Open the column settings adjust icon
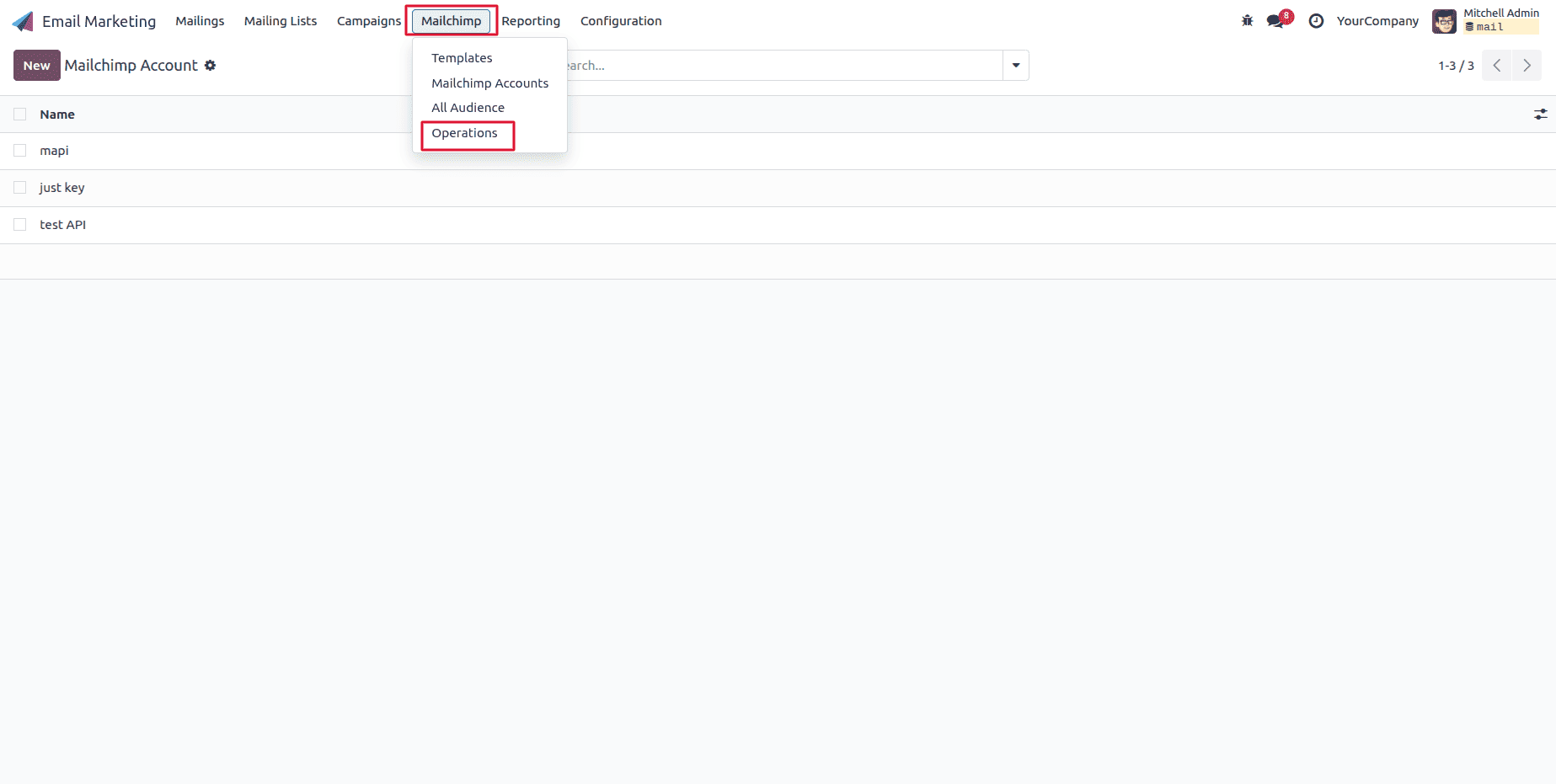1556x784 pixels. pyautogui.click(x=1540, y=115)
